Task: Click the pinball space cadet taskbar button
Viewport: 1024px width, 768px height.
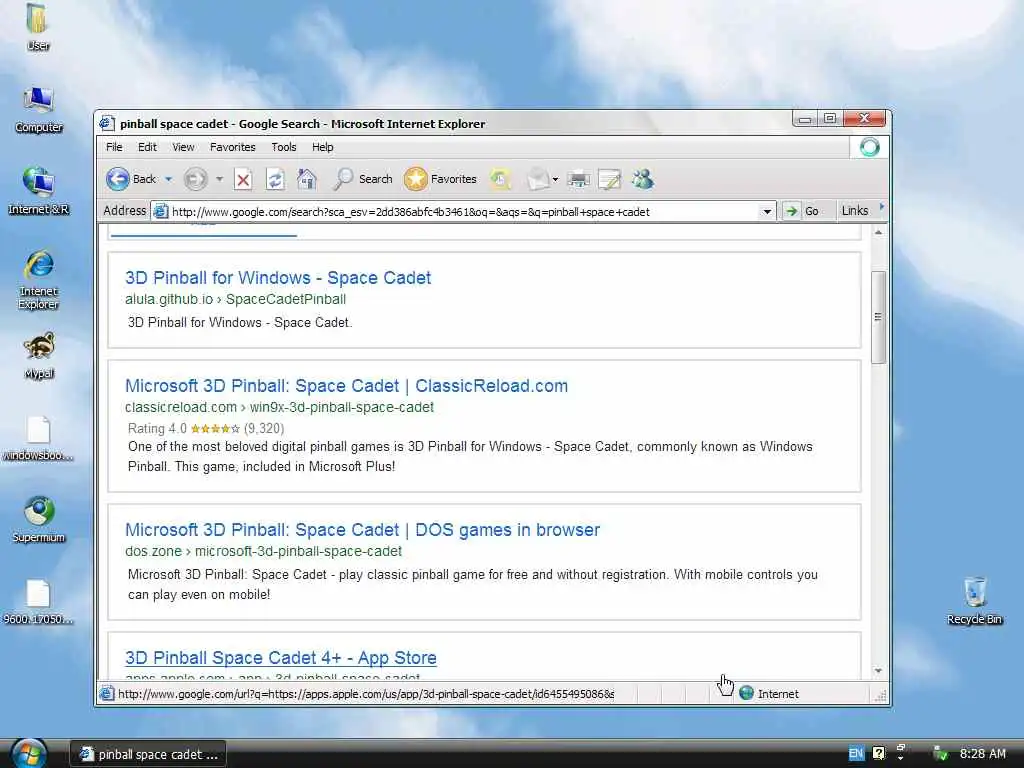Action: click(148, 754)
